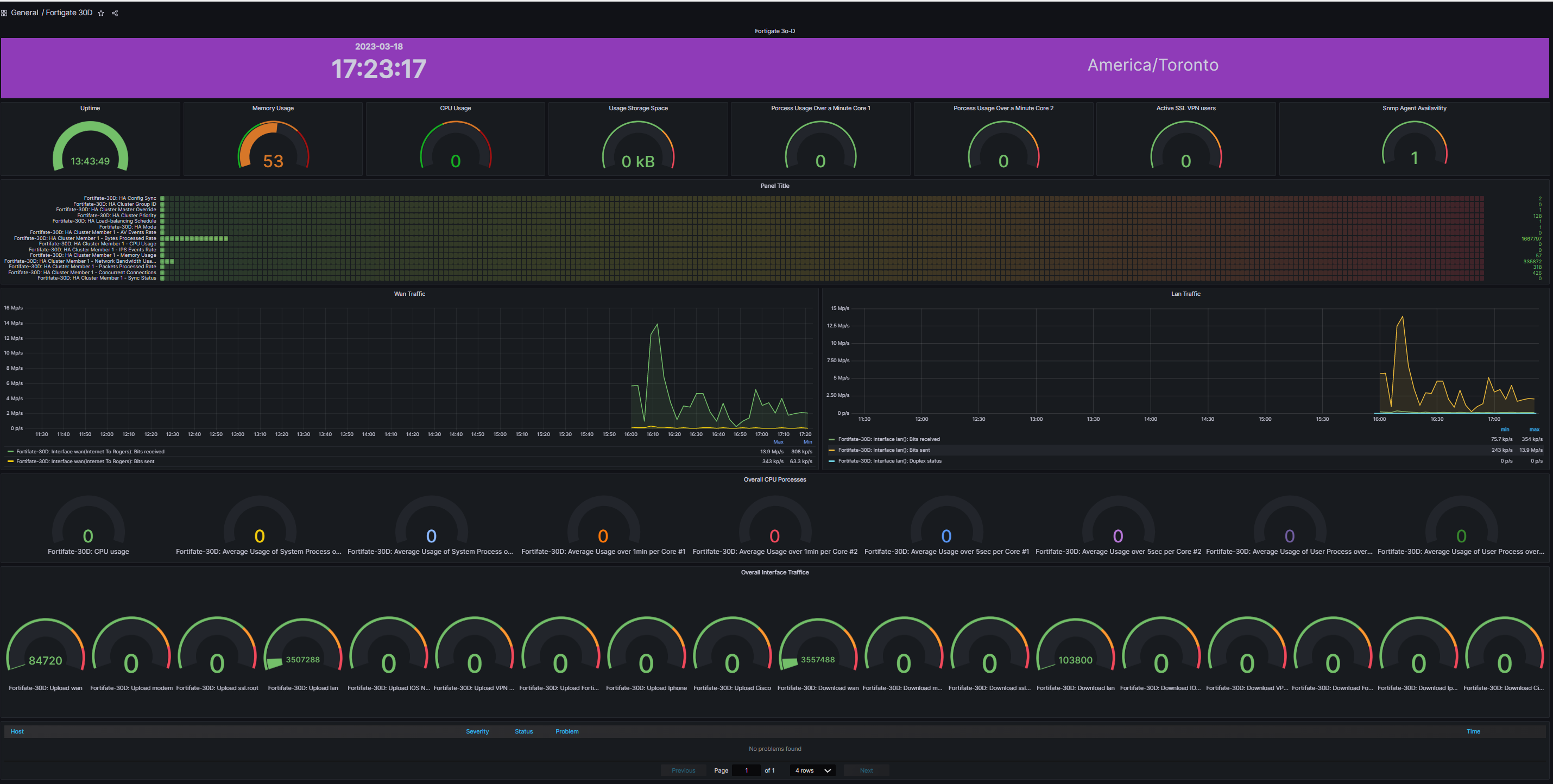Viewport: 1553px width, 784px height.
Task: Open the rows-per-page dropdown showing 4 rows
Action: tap(812, 770)
